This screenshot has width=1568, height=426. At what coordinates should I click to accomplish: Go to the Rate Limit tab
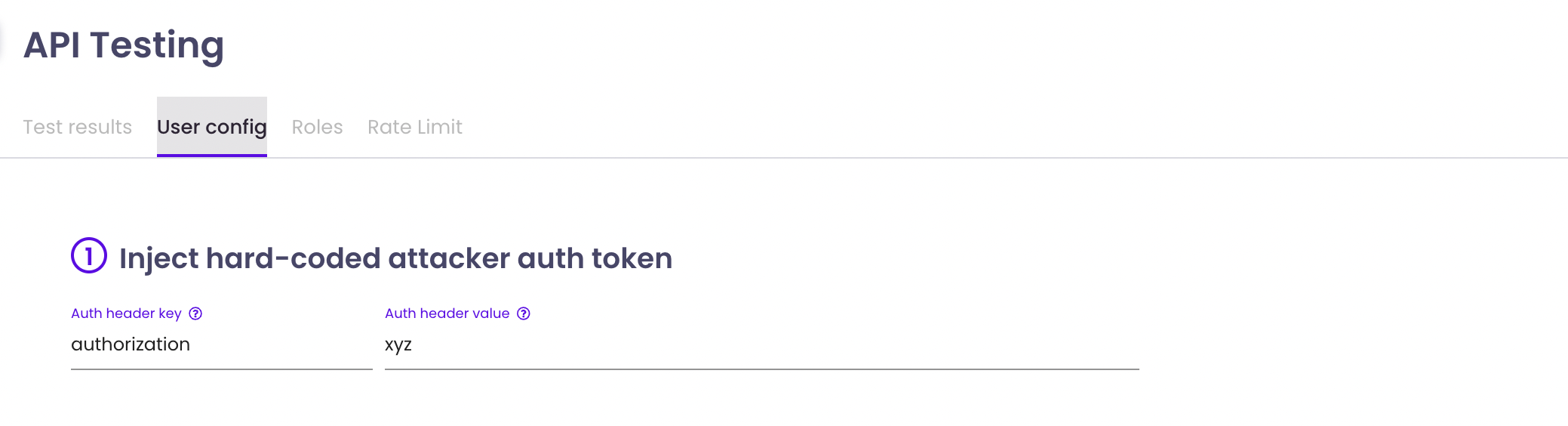(414, 127)
